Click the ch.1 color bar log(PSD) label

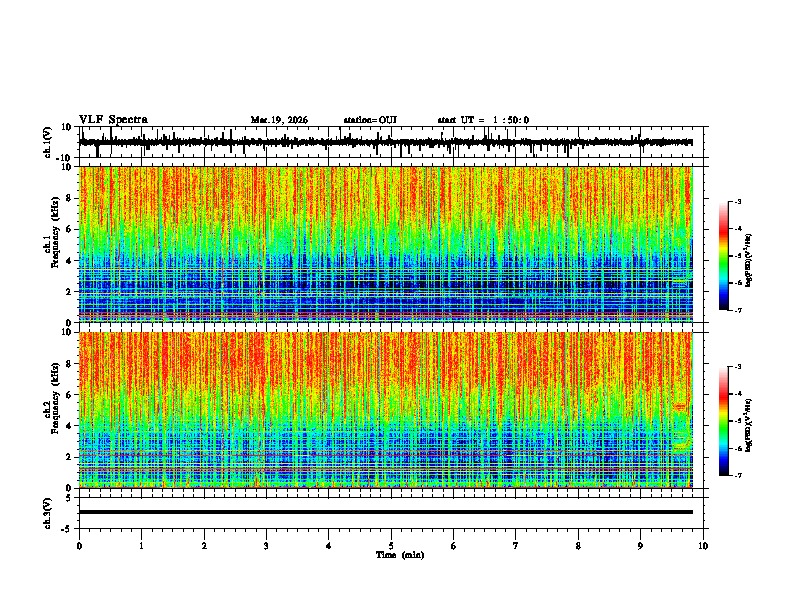click(x=748, y=260)
